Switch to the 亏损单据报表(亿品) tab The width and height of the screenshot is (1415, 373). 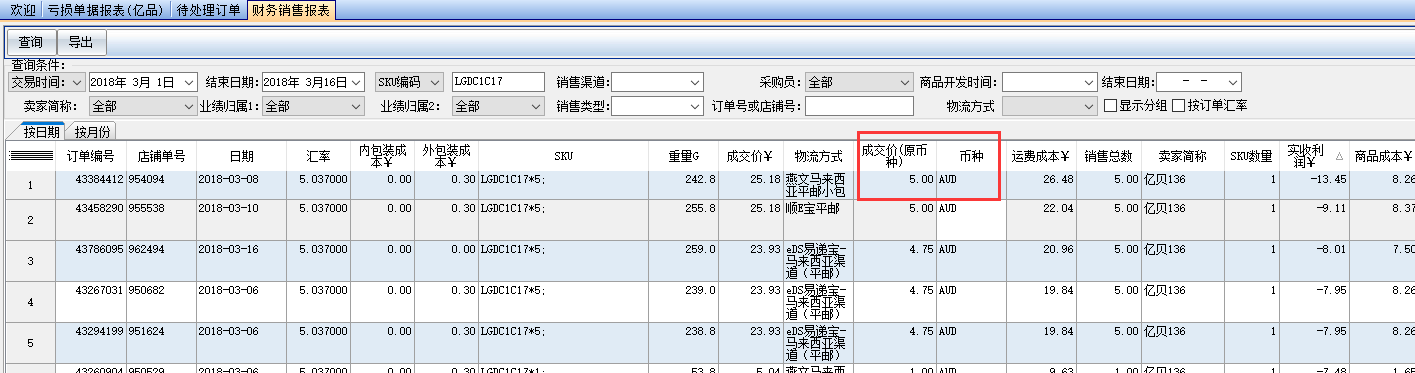click(x=107, y=10)
